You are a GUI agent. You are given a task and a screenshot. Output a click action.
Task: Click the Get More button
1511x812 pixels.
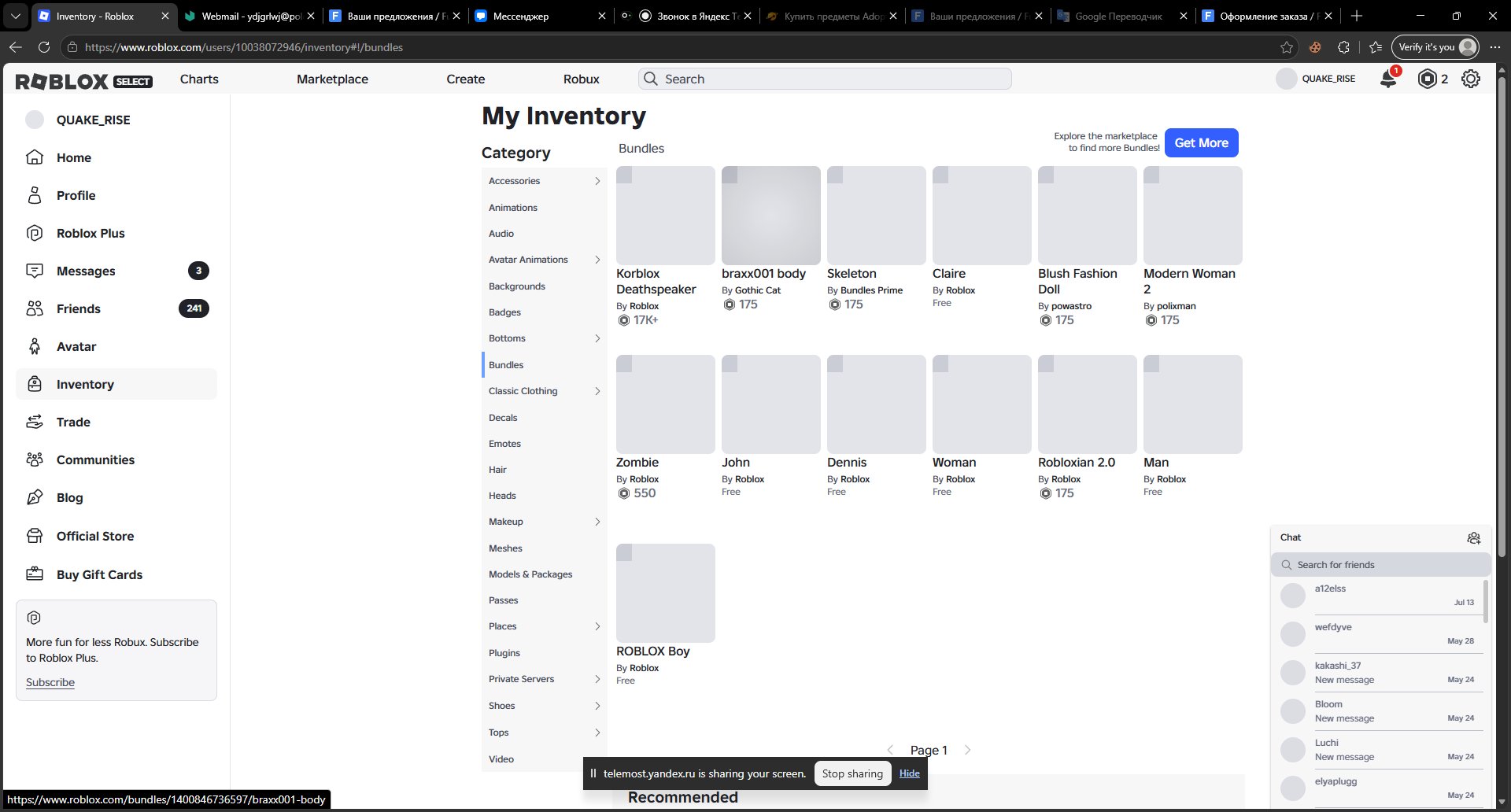pos(1202,142)
